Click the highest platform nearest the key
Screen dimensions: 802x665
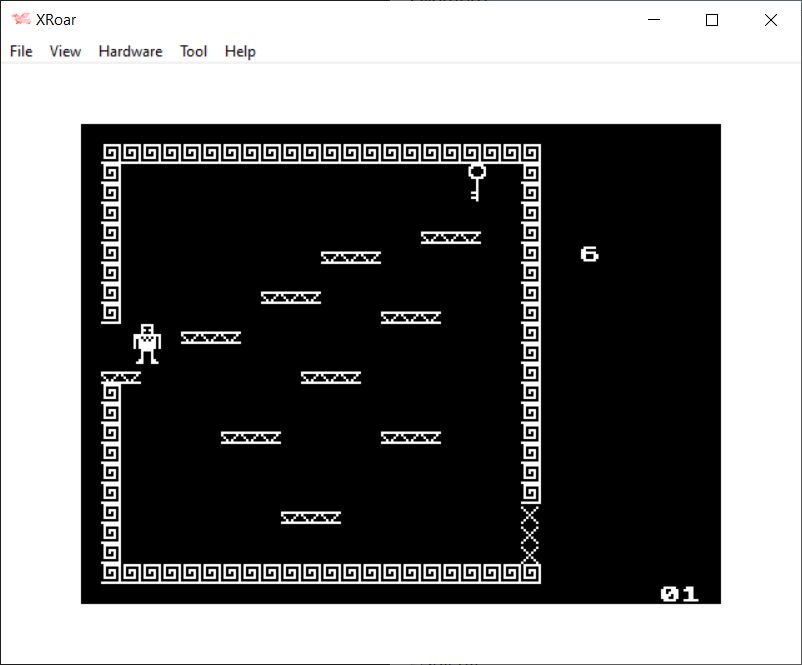pyautogui.click(x=450, y=237)
